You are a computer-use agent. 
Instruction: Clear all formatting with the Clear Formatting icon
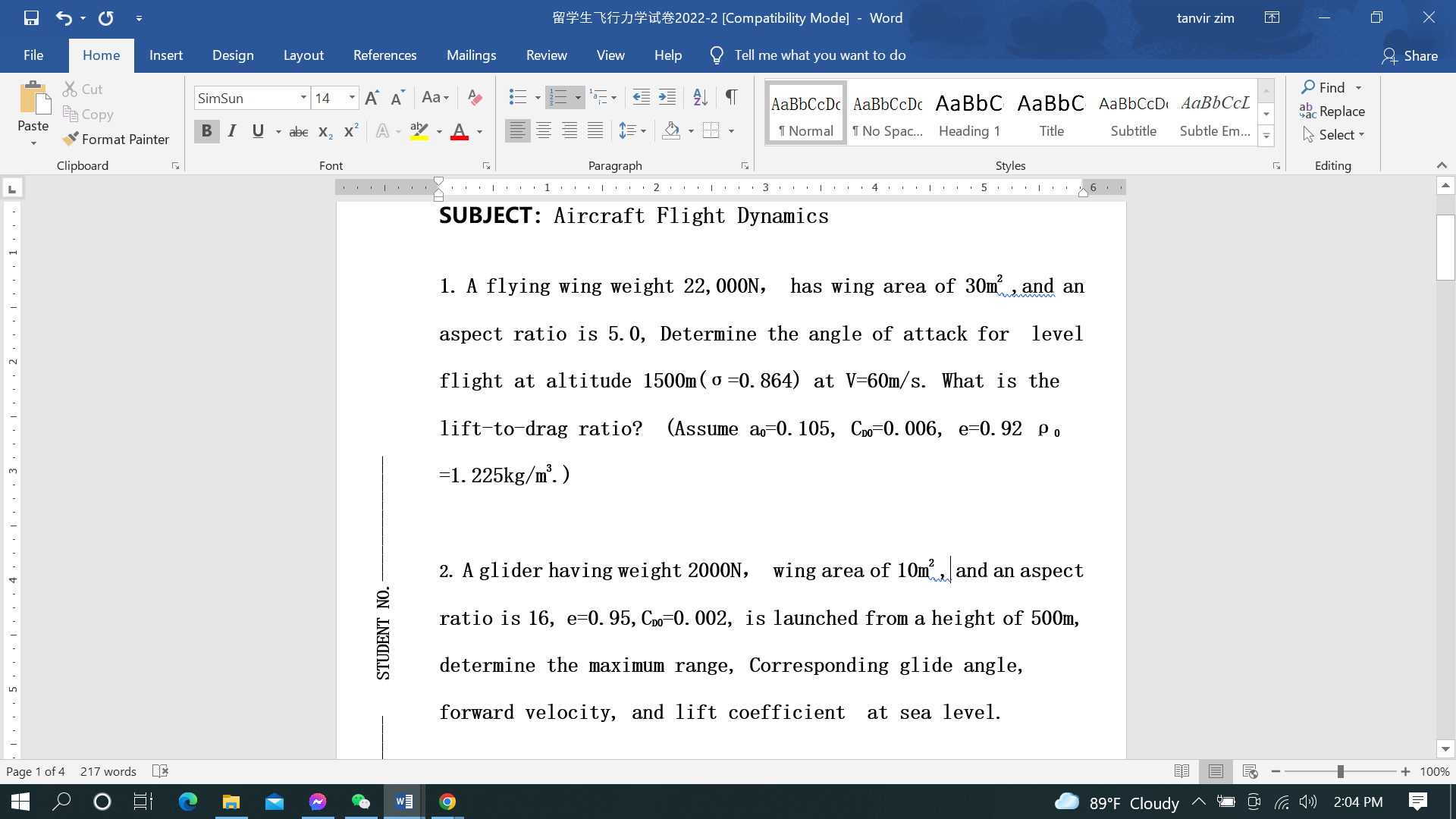click(475, 97)
